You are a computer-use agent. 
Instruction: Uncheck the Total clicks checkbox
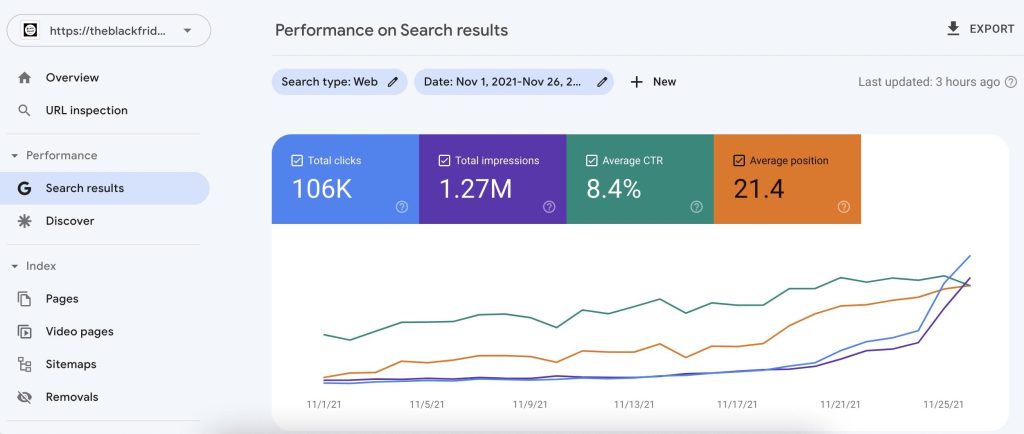(x=296, y=160)
